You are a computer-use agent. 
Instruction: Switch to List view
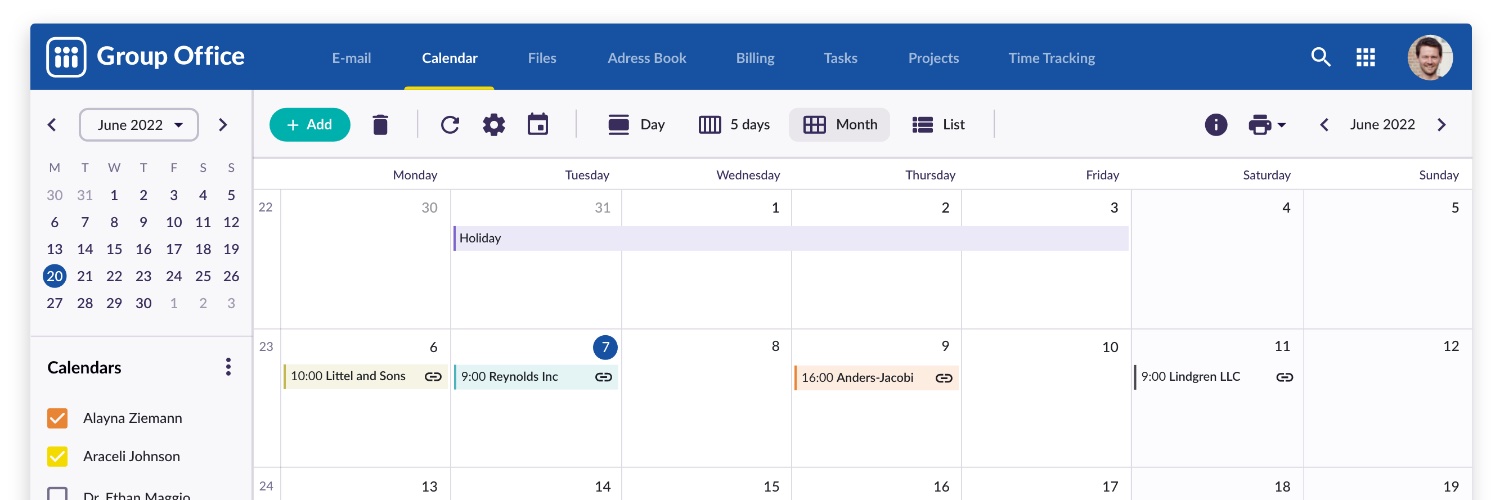point(939,125)
